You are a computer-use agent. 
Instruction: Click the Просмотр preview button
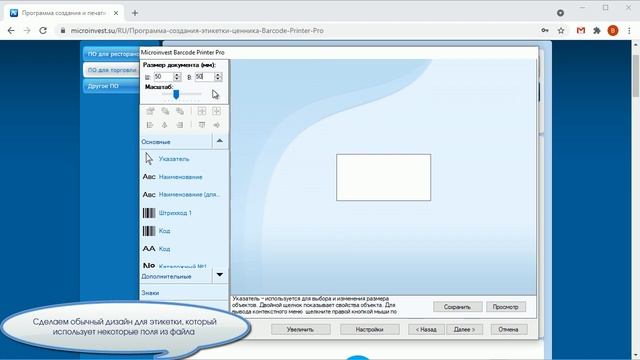click(x=505, y=307)
